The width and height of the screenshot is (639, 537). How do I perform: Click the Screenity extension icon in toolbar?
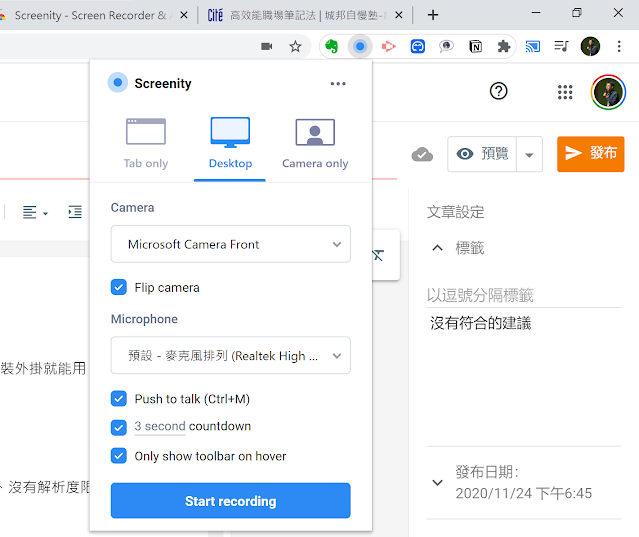pos(360,46)
